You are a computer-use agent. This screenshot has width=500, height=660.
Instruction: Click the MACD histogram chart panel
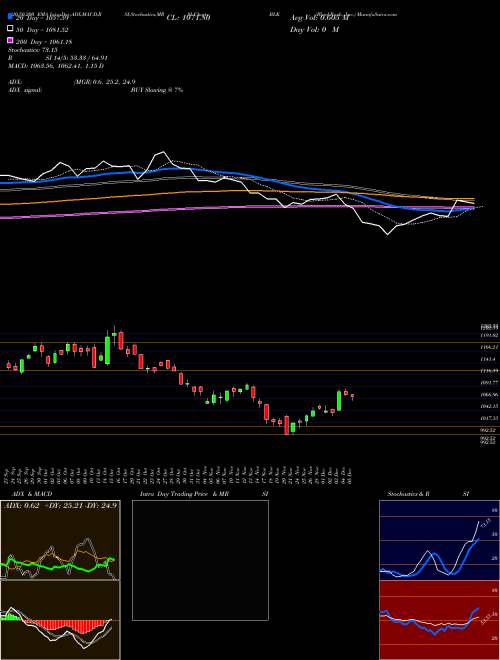(x=60, y=620)
